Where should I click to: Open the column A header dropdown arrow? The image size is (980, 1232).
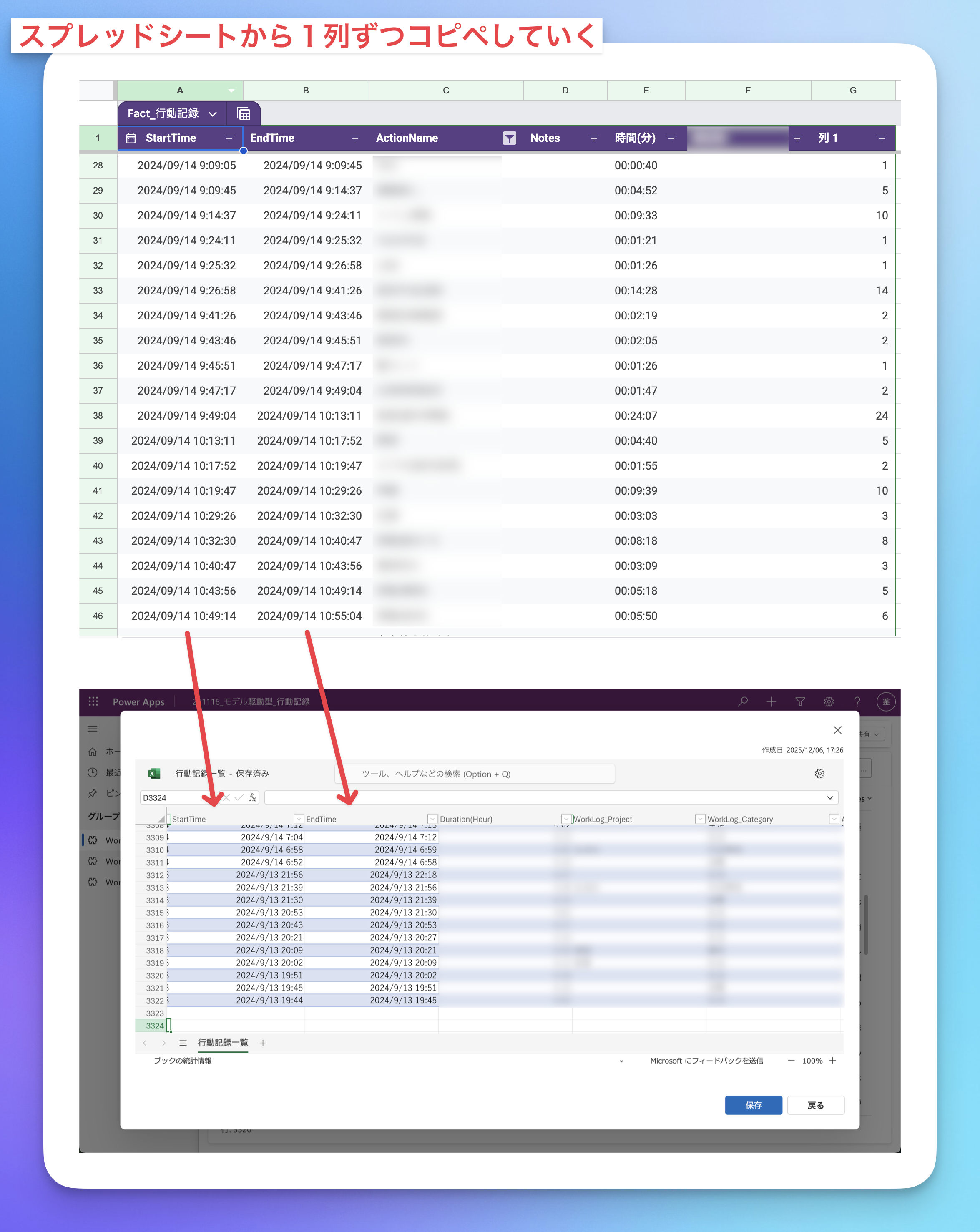click(x=231, y=90)
